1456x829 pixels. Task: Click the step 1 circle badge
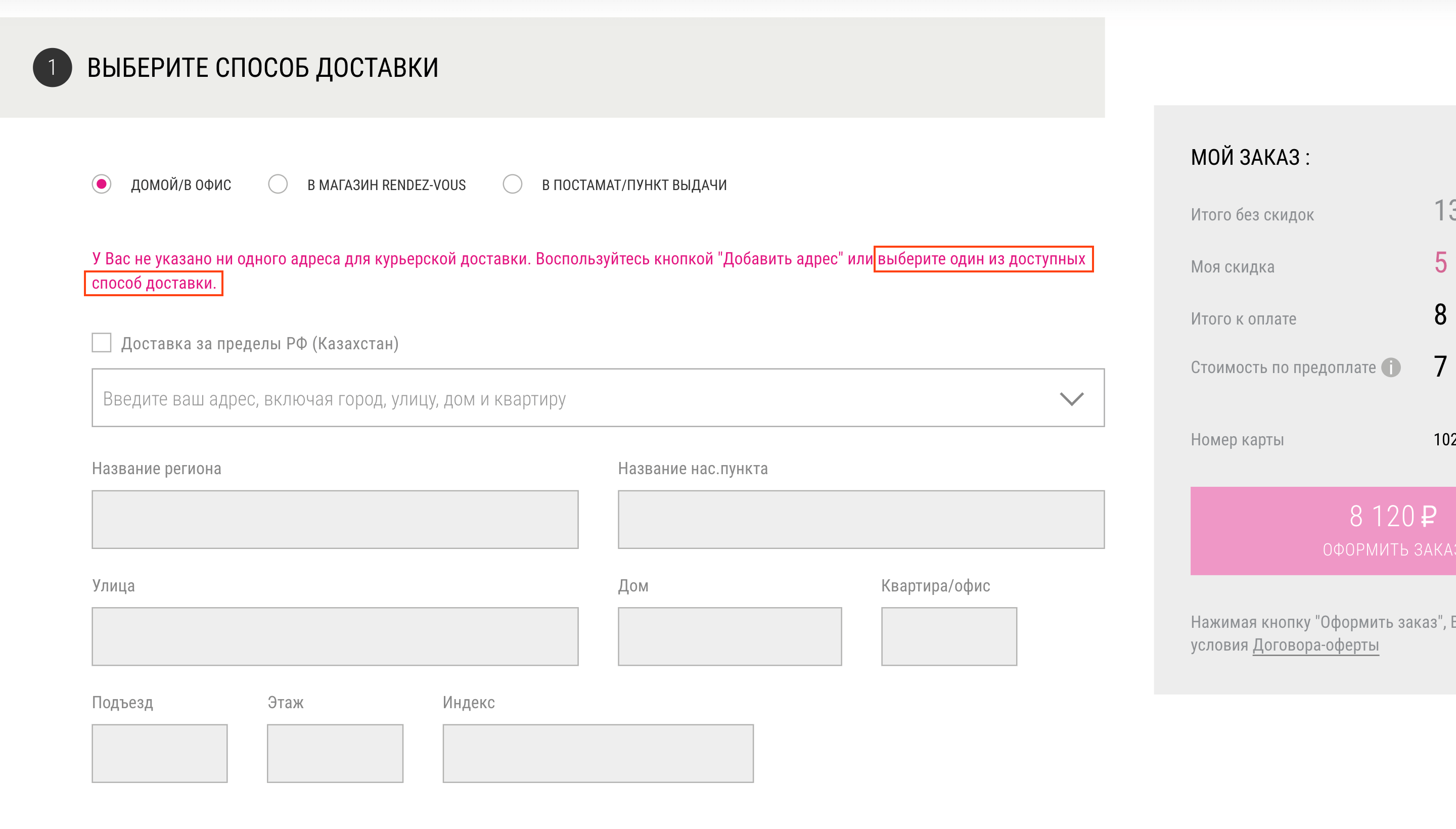(x=53, y=67)
